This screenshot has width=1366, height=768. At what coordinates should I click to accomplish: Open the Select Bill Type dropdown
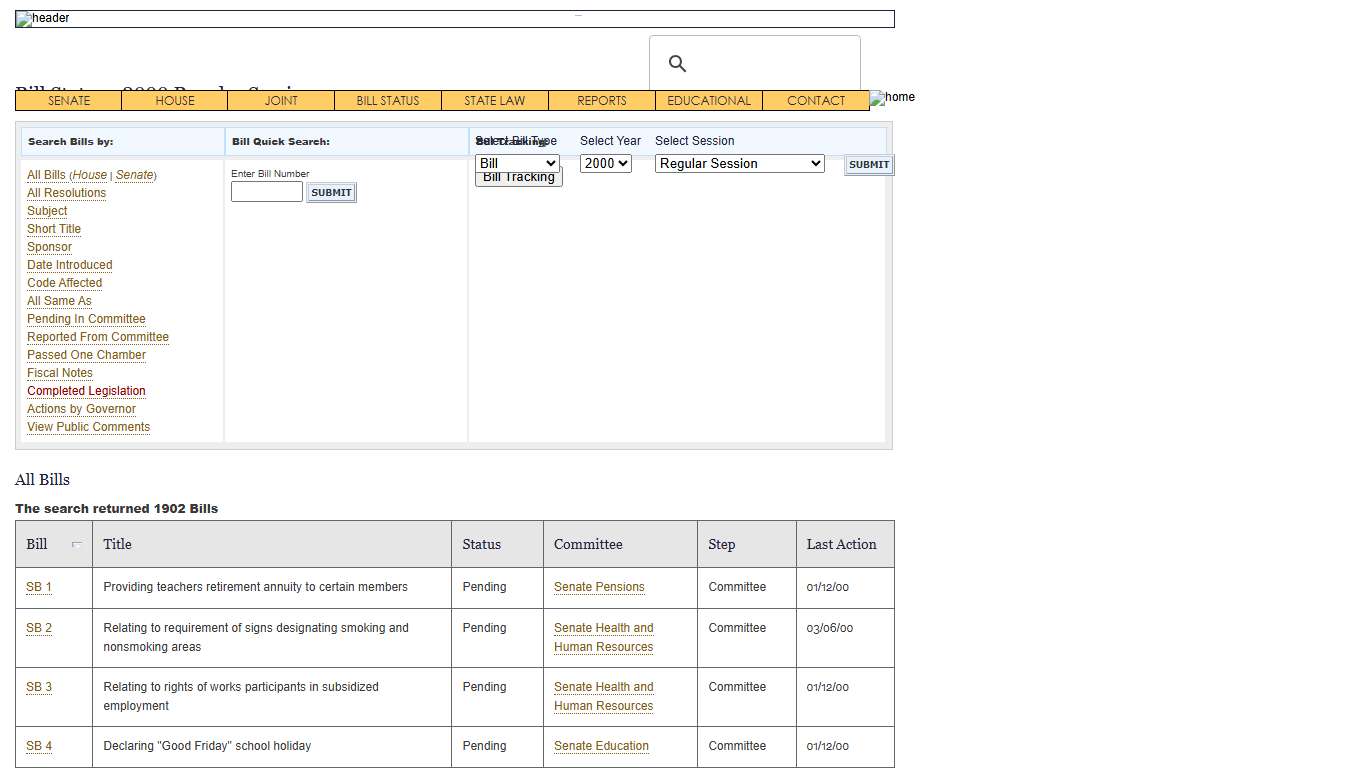[517, 163]
